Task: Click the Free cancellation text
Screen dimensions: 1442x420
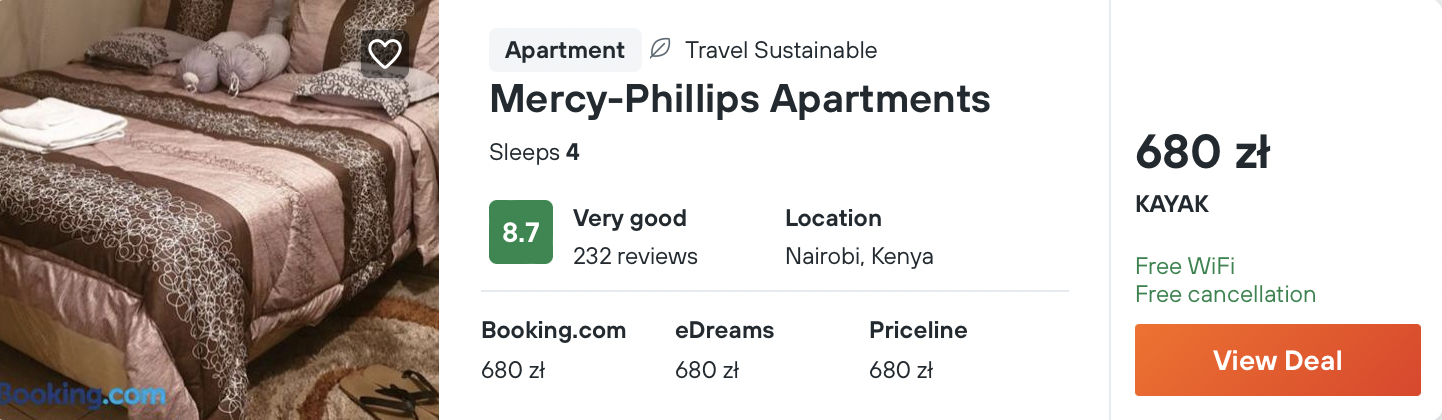Action: [x=1225, y=294]
